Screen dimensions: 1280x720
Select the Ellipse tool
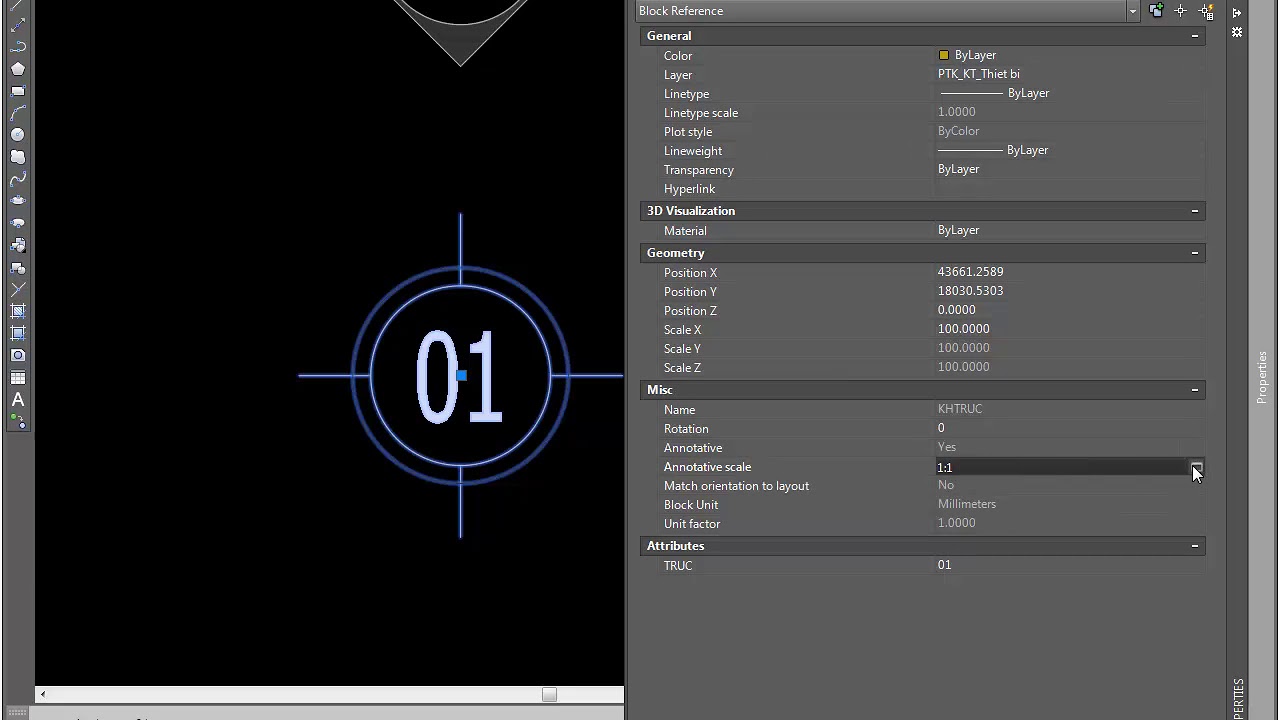click(18, 201)
